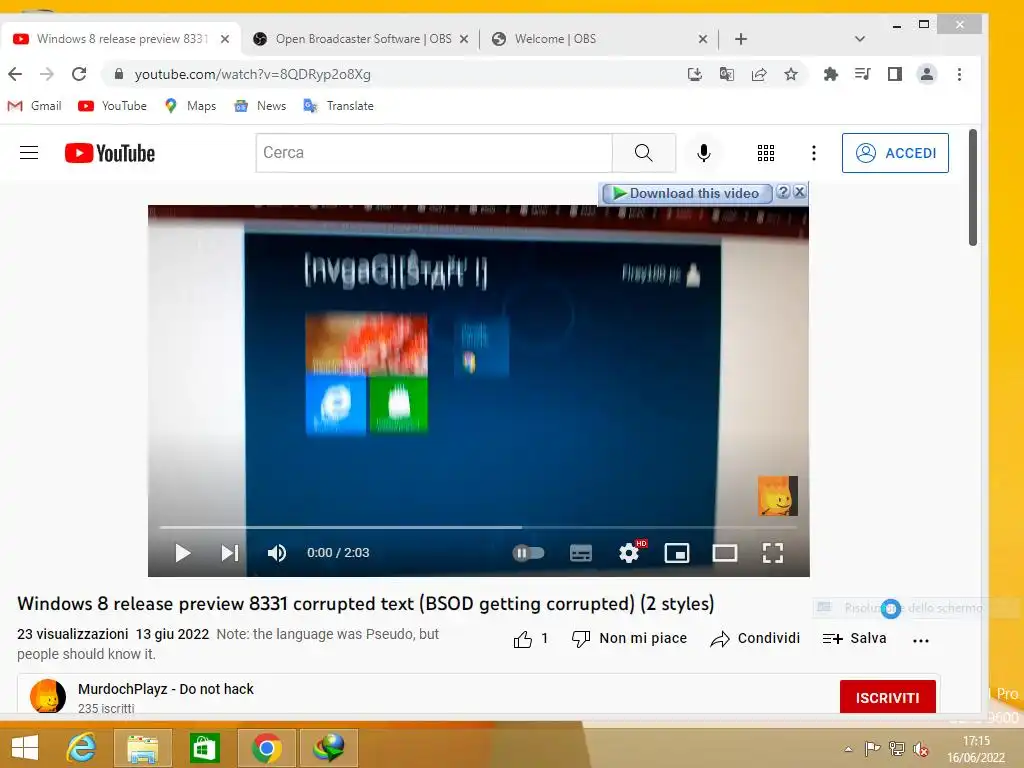This screenshot has height=768, width=1024.
Task: Close the Download this video bar
Action: (800, 192)
